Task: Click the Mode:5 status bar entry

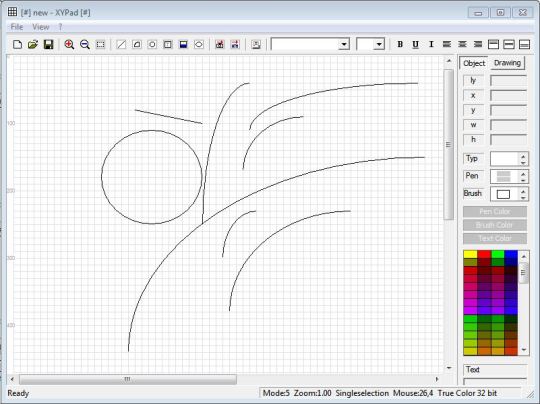Action: tap(276, 393)
